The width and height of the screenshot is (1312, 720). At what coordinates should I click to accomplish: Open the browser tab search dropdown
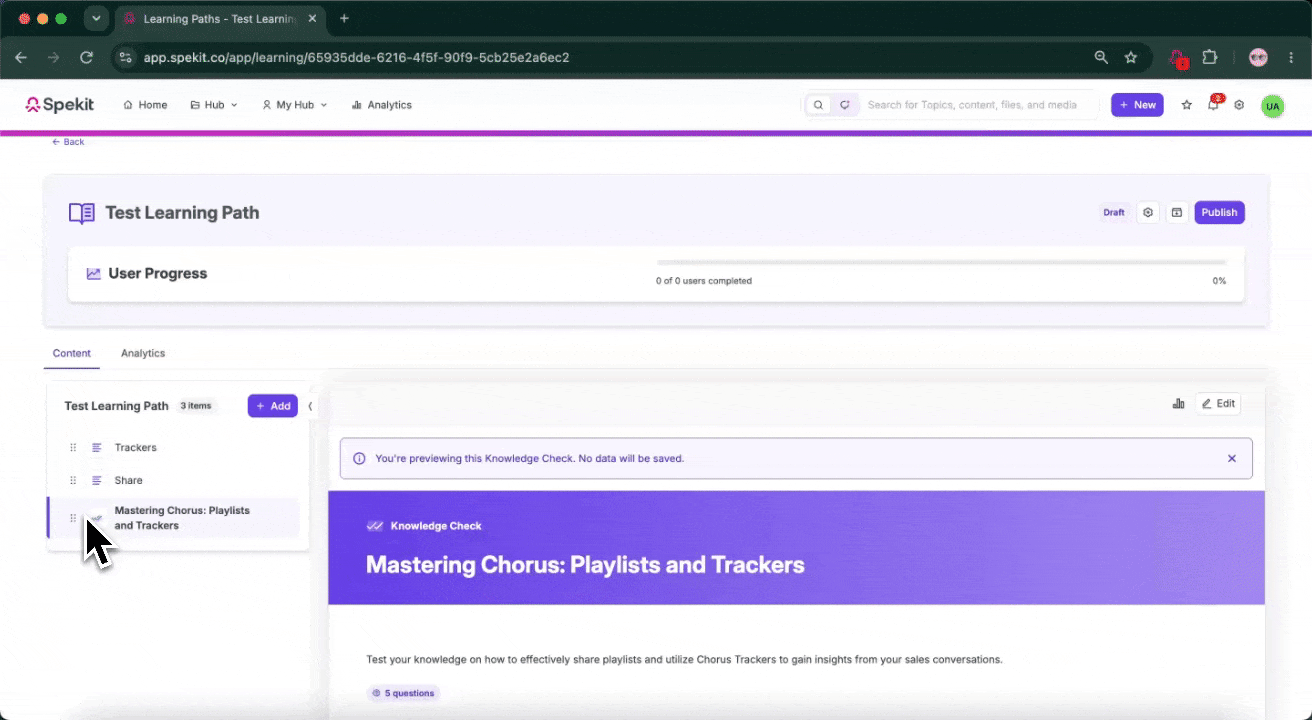click(x=96, y=19)
